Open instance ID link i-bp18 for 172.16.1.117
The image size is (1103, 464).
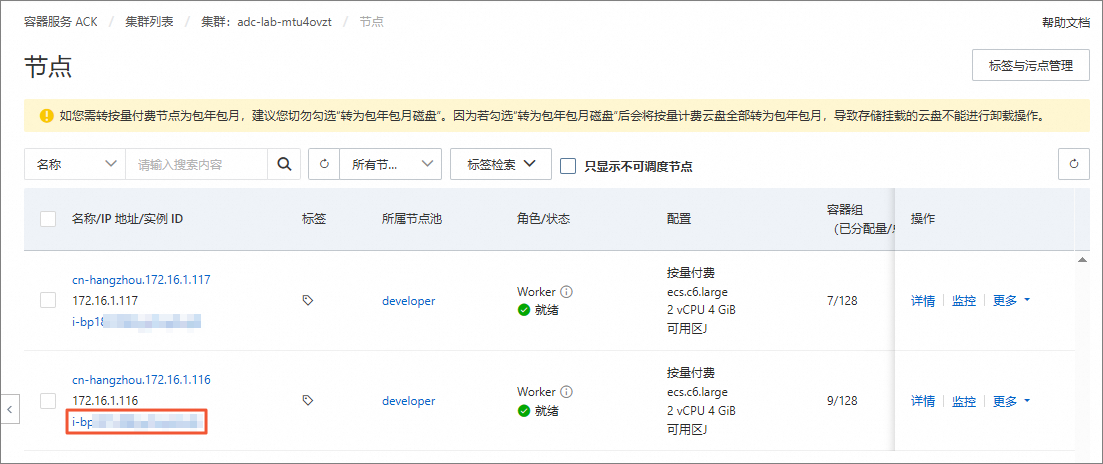136,321
